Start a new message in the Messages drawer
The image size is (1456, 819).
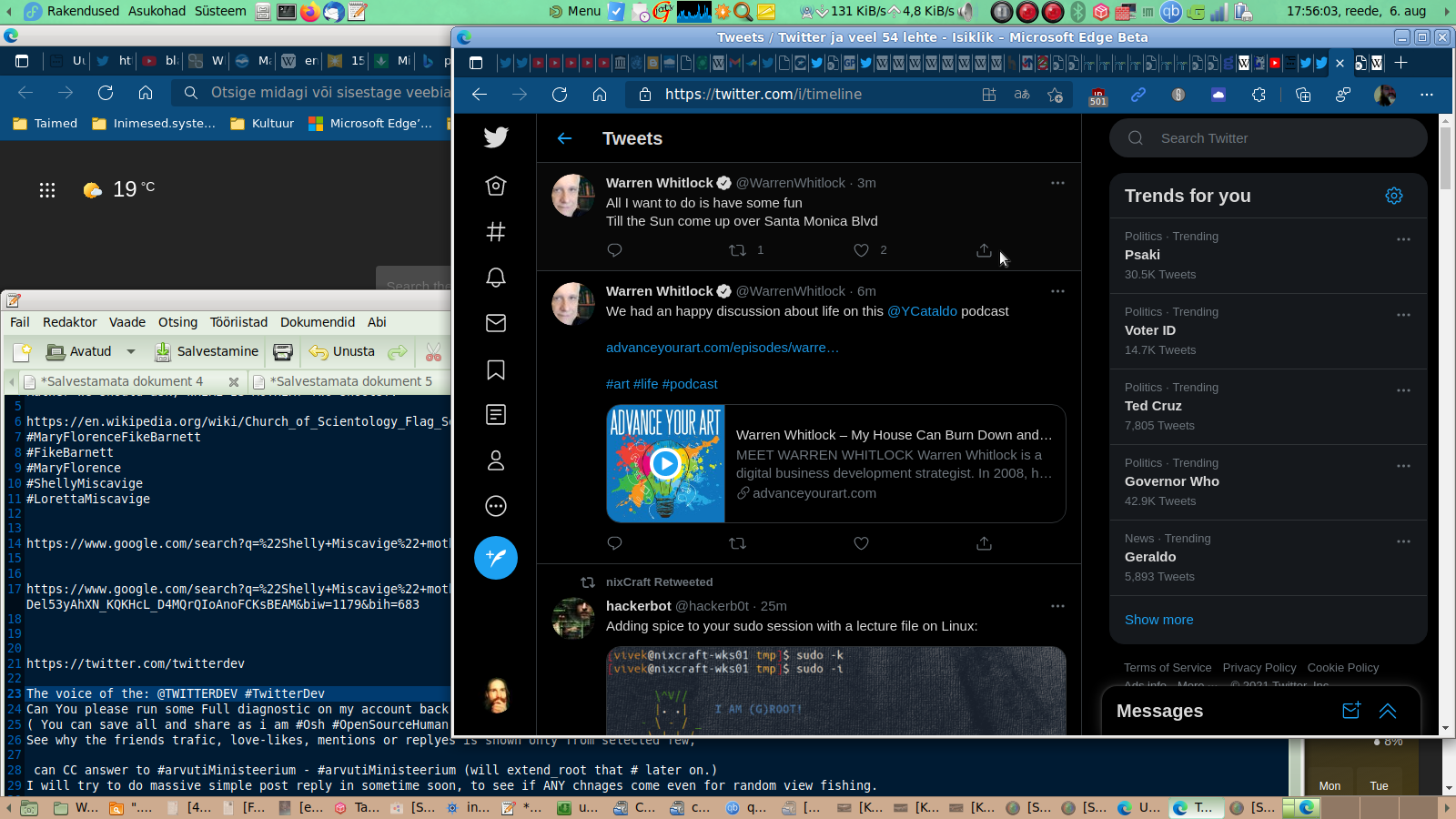(x=1351, y=711)
